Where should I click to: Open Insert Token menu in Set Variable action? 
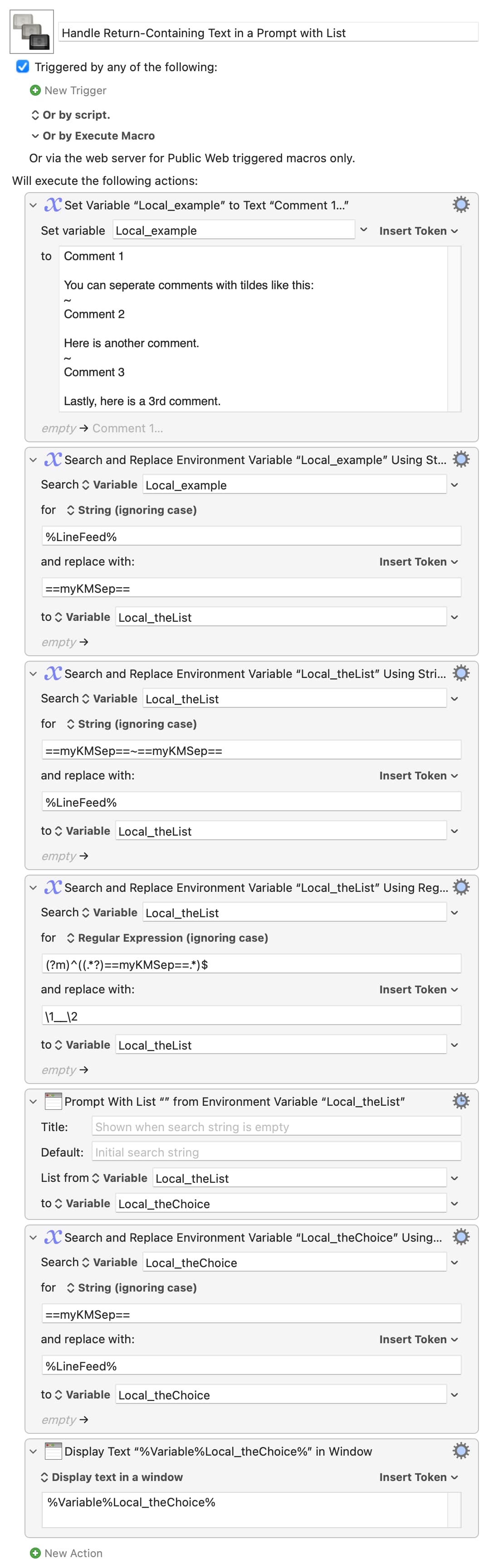418,231
